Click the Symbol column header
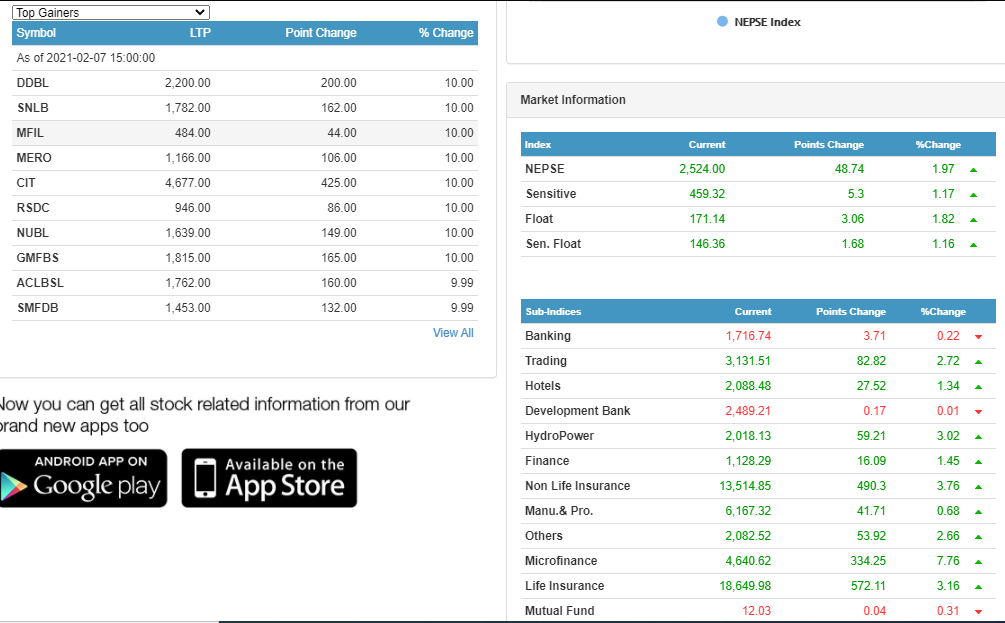 click(x=36, y=33)
